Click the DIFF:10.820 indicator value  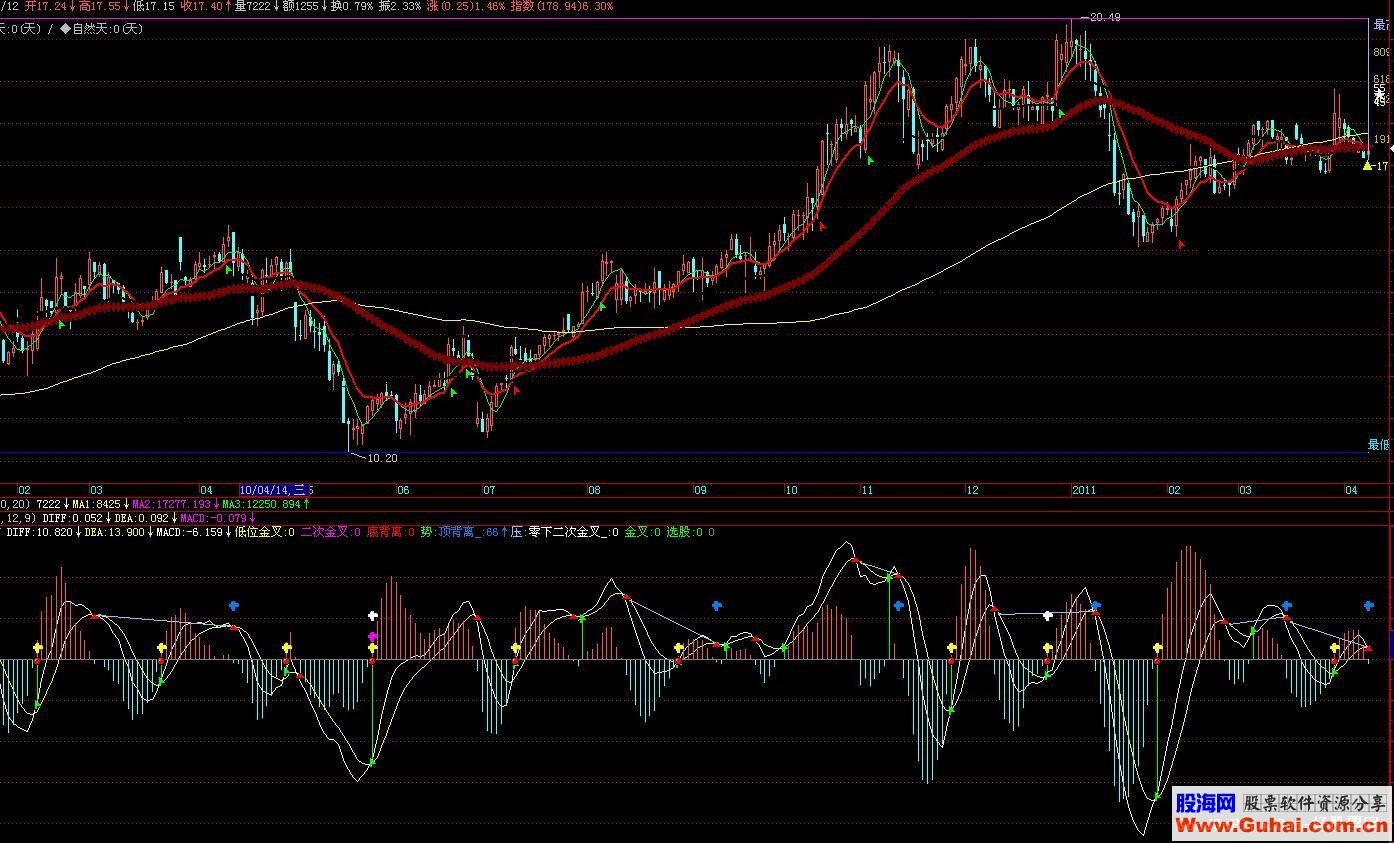[39, 532]
